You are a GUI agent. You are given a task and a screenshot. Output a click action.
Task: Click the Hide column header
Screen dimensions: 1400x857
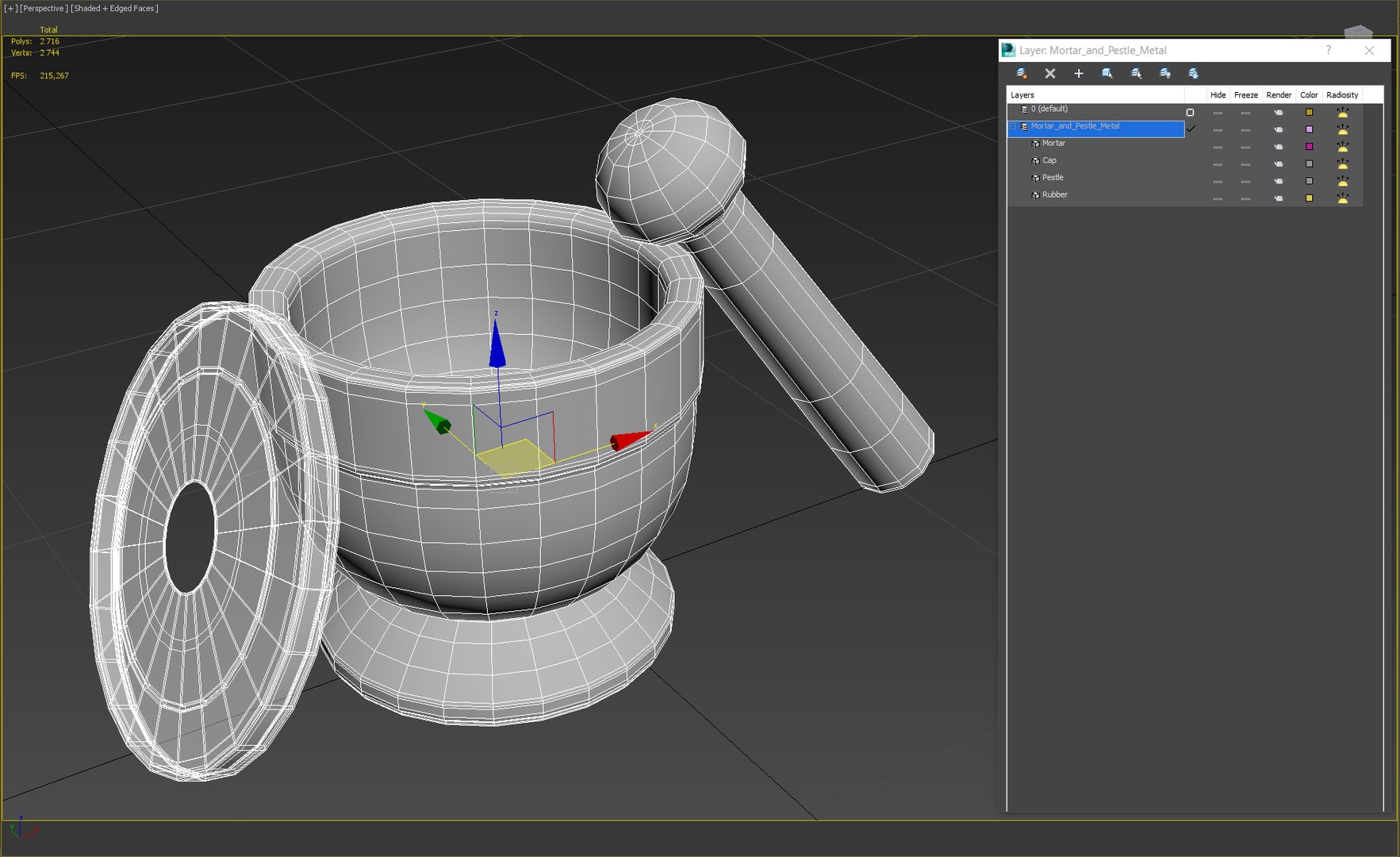[1218, 94]
